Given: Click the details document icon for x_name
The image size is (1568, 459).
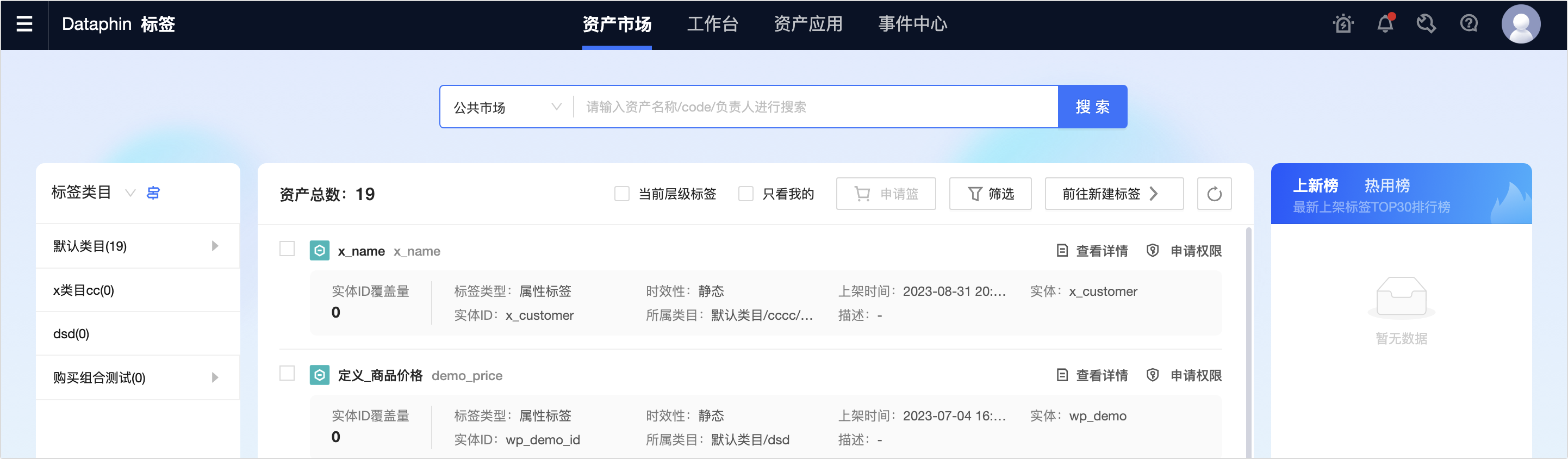Looking at the screenshot, I should click(1062, 251).
